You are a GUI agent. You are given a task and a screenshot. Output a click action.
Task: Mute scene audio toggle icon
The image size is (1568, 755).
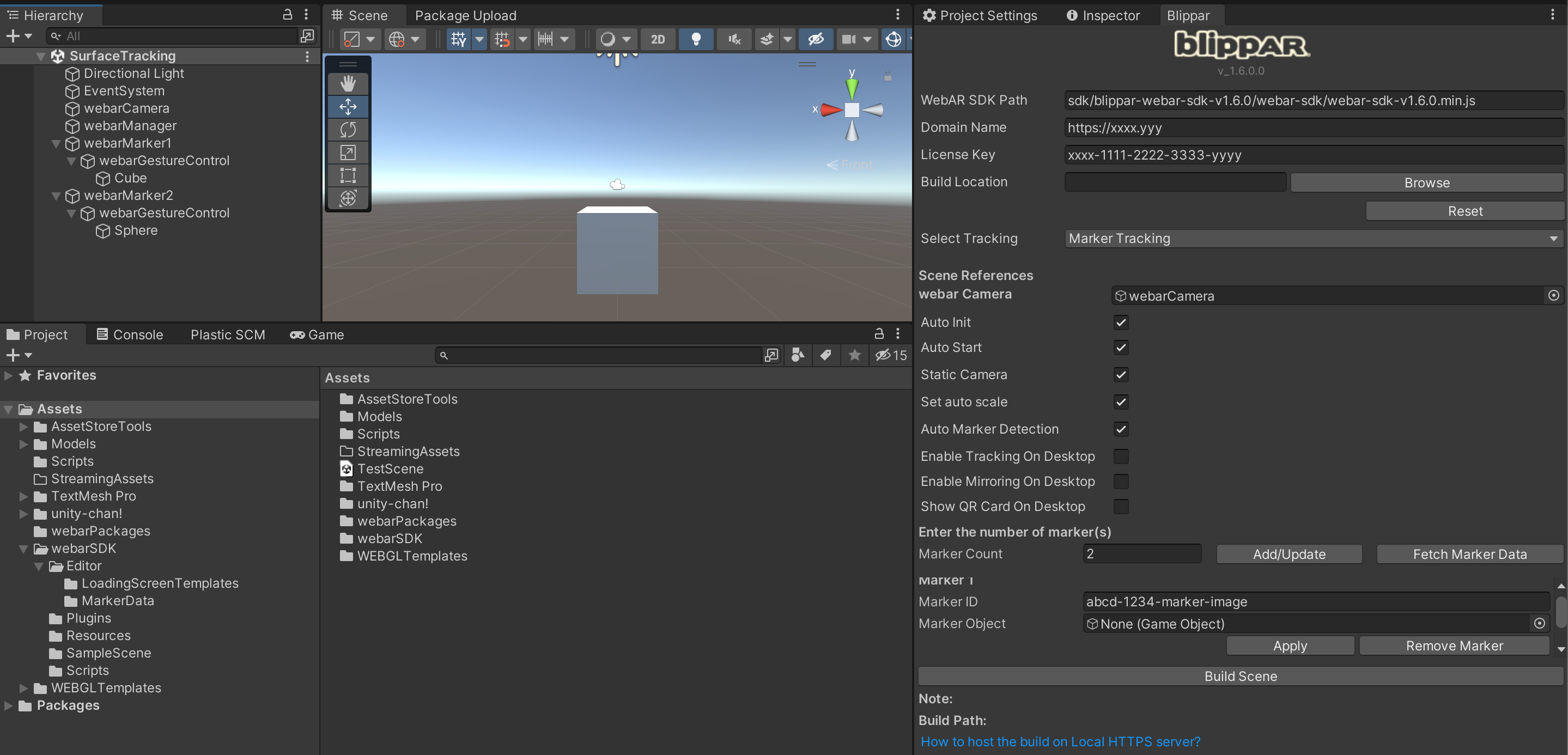[x=734, y=40]
